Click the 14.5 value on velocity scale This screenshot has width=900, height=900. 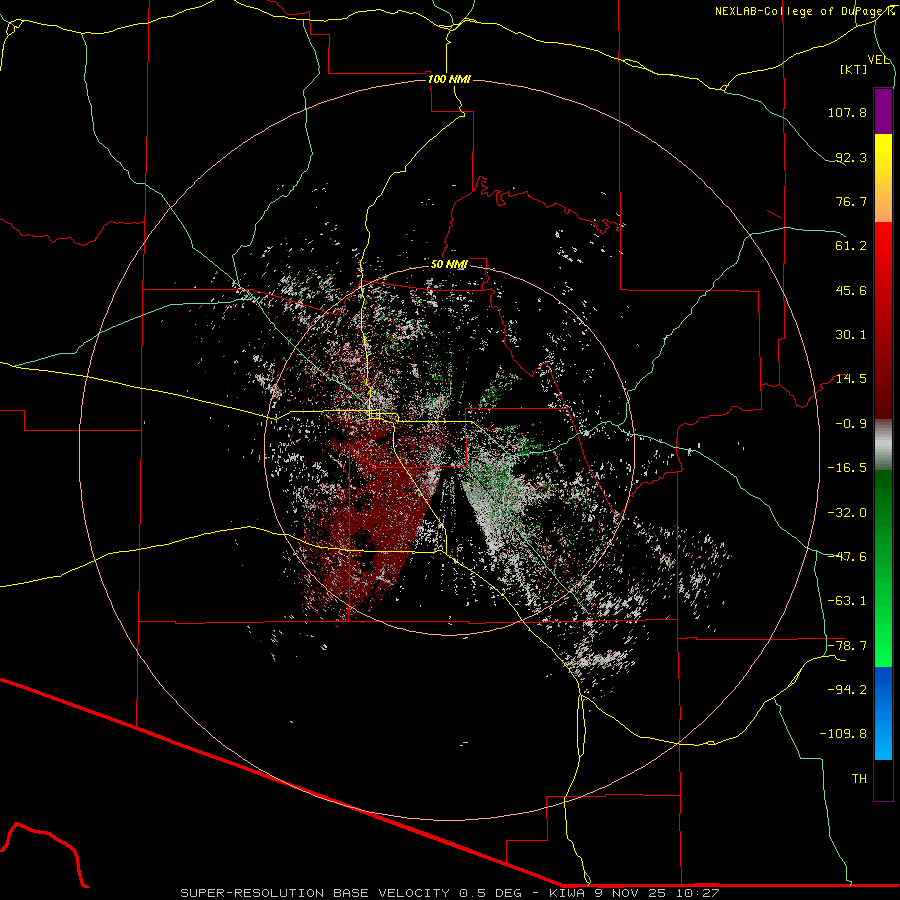pyautogui.click(x=851, y=379)
